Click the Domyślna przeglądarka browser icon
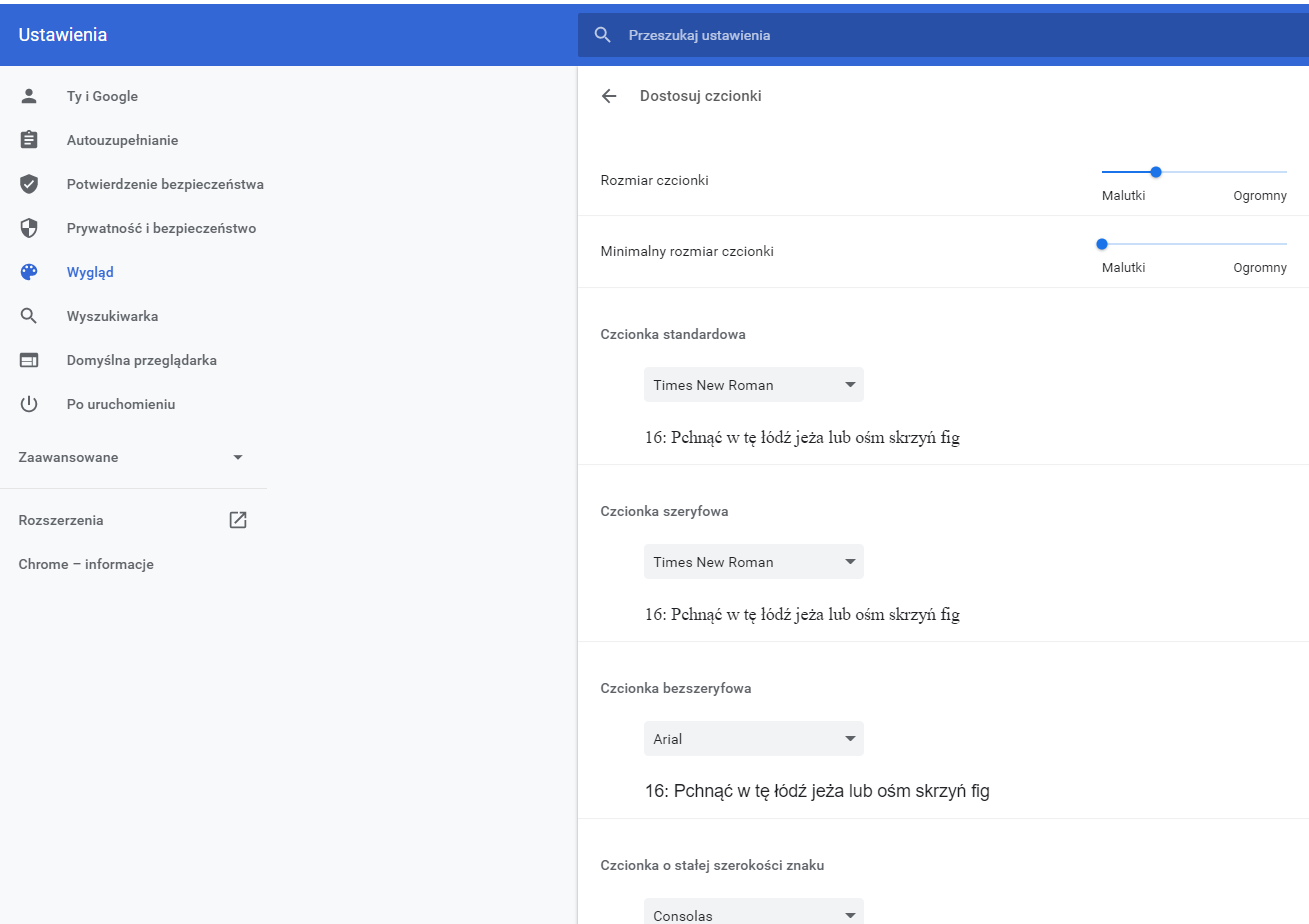Image resolution: width=1309 pixels, height=924 pixels. click(29, 360)
